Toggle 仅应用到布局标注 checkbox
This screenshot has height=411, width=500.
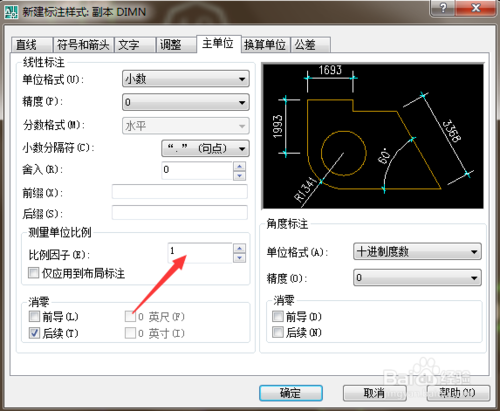point(34,273)
